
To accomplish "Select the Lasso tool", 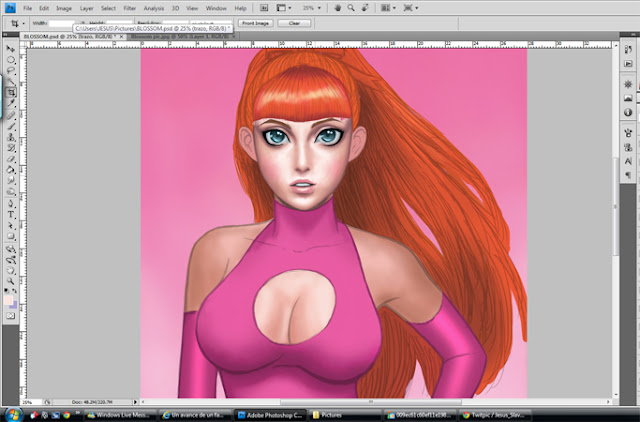I will [11, 71].
